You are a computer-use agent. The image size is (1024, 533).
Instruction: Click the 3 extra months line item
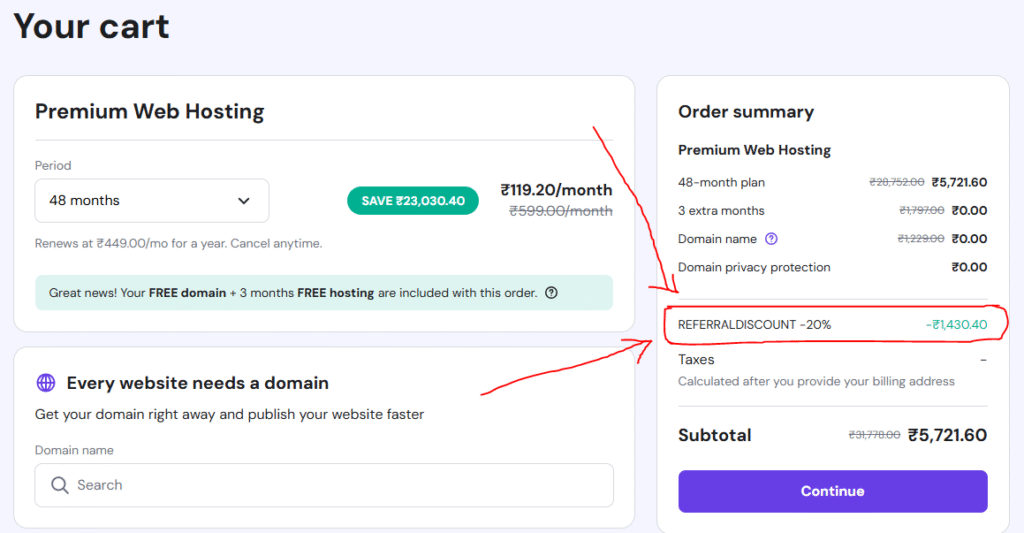(x=721, y=211)
